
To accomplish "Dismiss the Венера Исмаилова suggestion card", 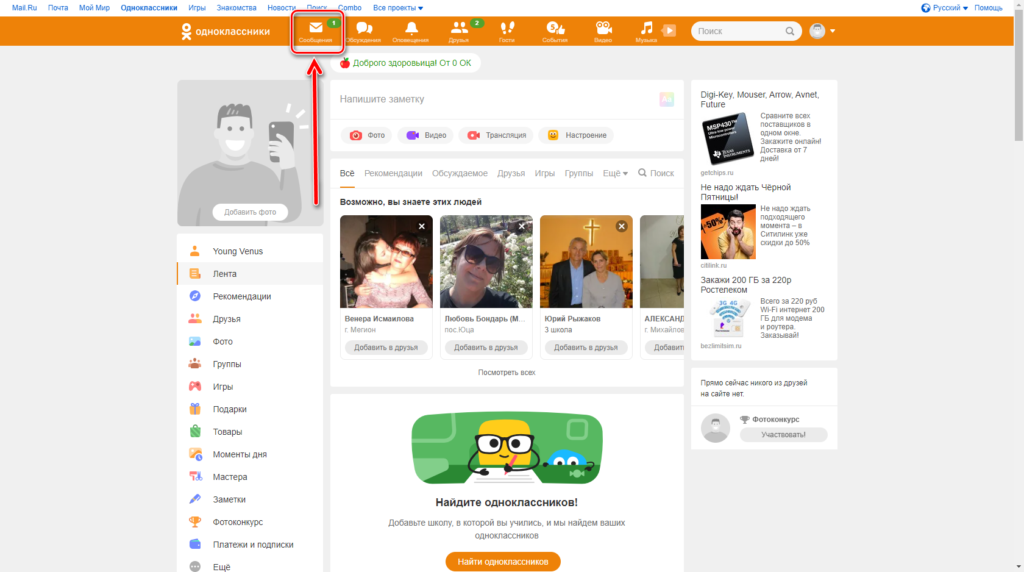I will click(422, 227).
